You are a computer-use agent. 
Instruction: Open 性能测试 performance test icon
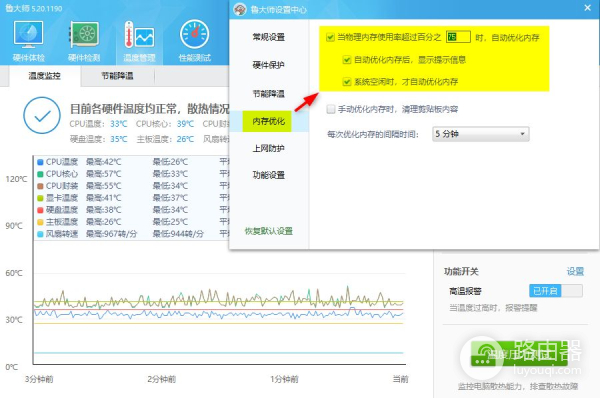coord(194,41)
